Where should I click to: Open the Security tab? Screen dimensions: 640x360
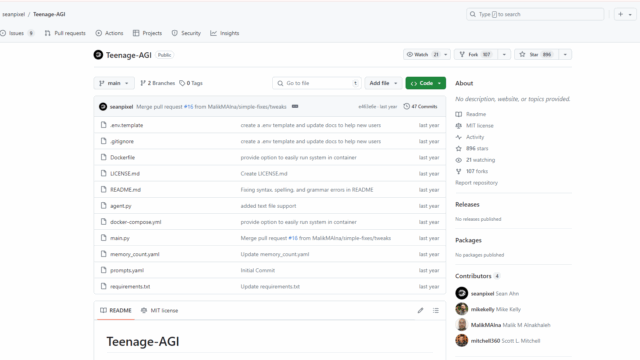tap(186, 33)
